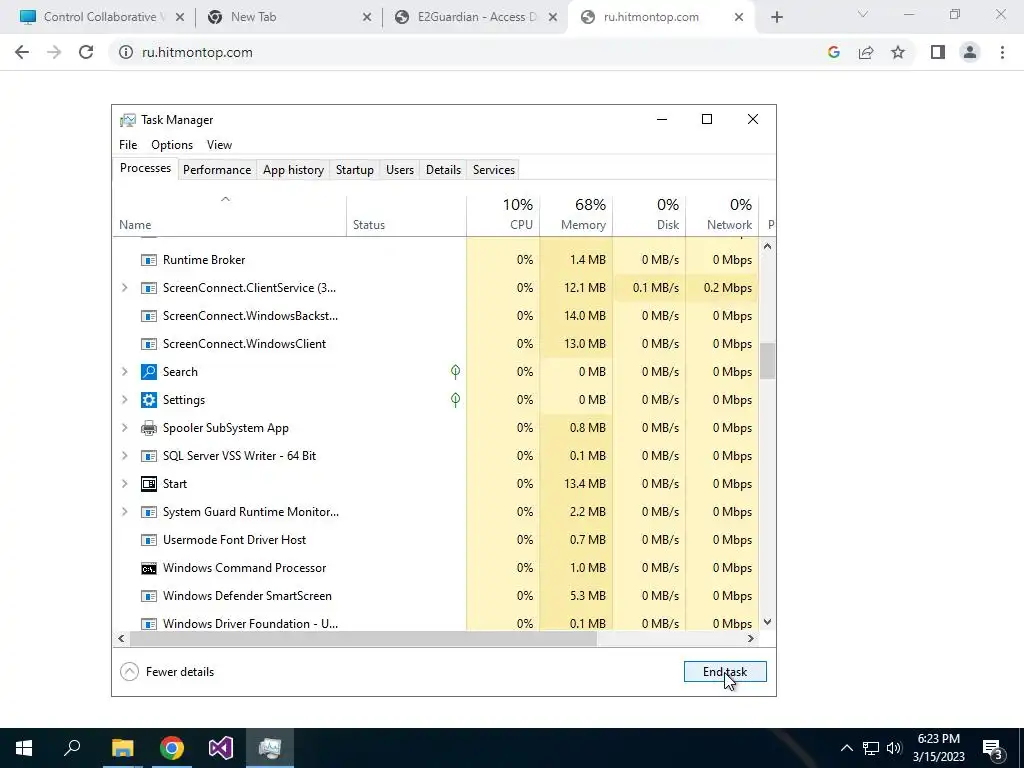The height and width of the screenshot is (768, 1024).
Task: Click the Runtime Broker process icon
Action: (x=149, y=260)
